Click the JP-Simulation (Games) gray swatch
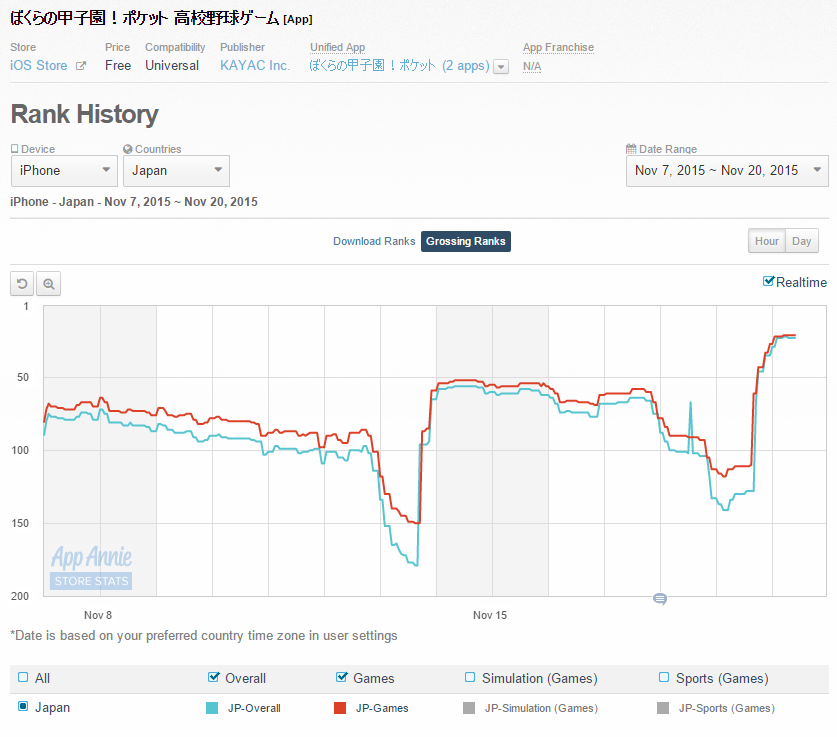837x737 pixels. click(469, 708)
